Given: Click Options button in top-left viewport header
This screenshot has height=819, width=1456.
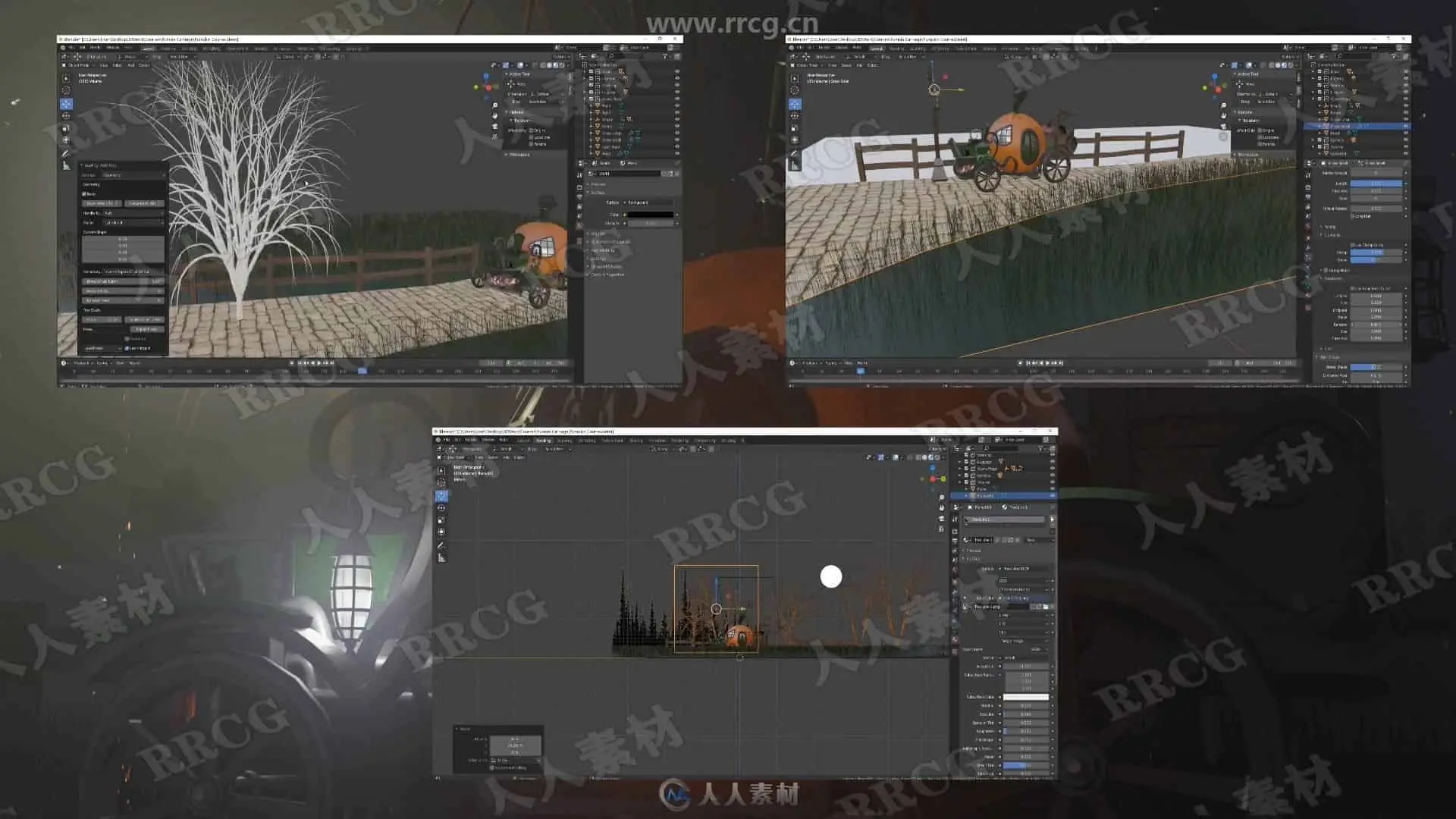Looking at the screenshot, I should (x=560, y=57).
